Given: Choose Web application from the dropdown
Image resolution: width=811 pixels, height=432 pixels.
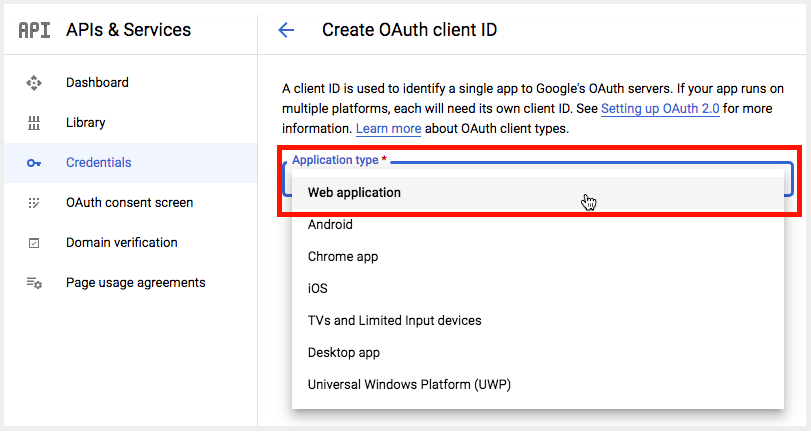Looking at the screenshot, I should 538,192.
